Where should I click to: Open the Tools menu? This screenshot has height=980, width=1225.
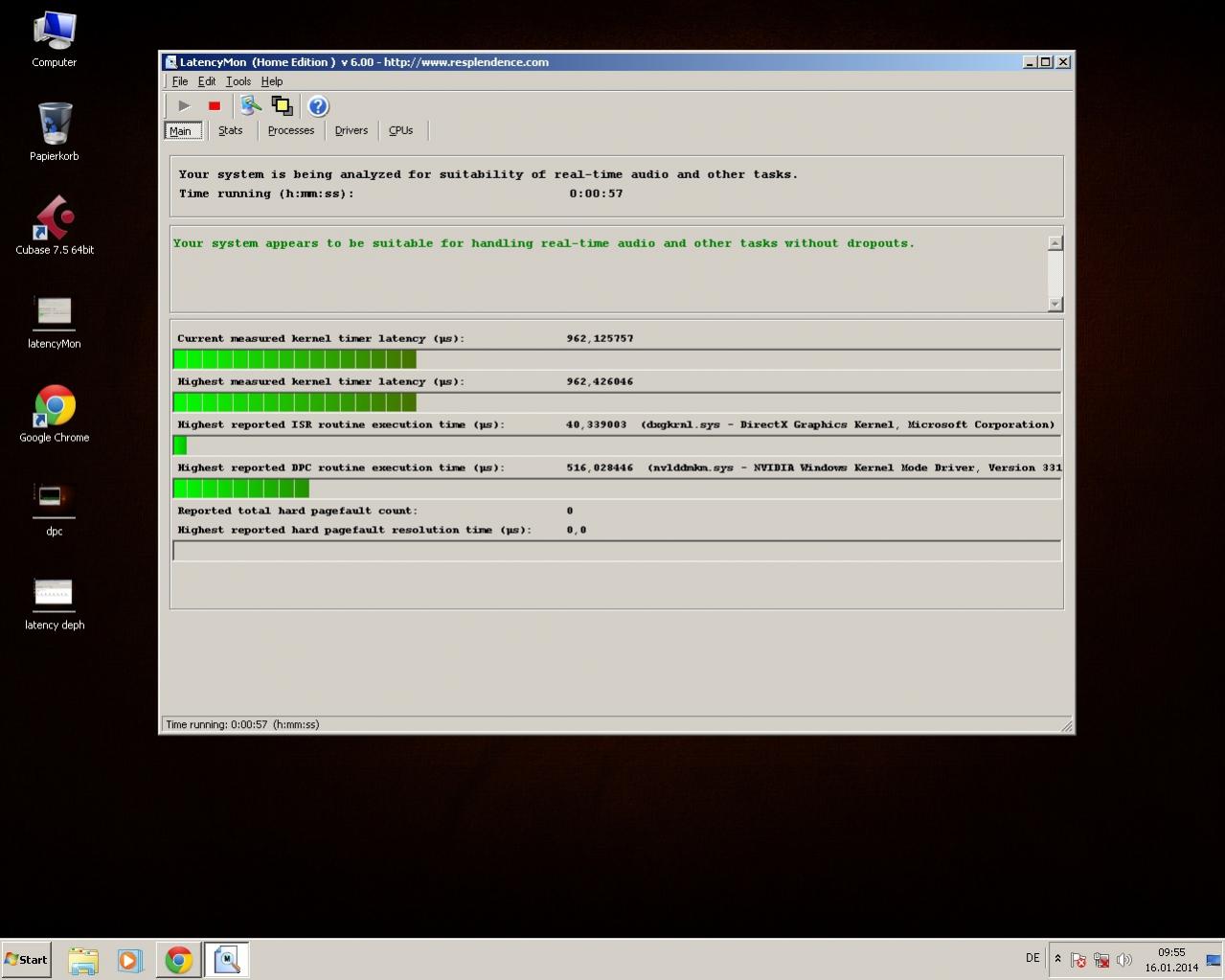point(238,81)
